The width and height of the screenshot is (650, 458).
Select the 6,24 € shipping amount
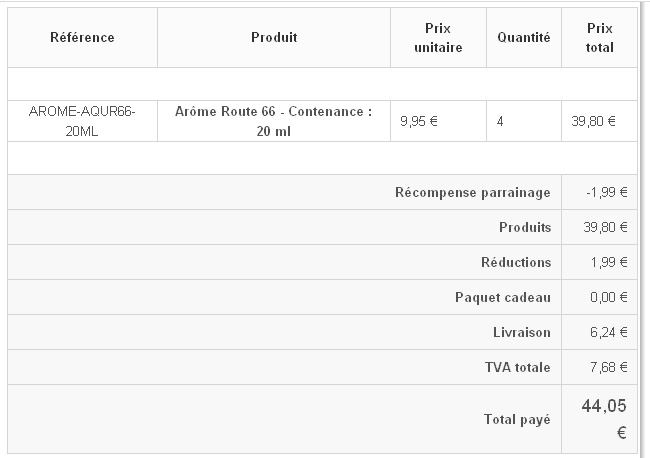coord(609,332)
